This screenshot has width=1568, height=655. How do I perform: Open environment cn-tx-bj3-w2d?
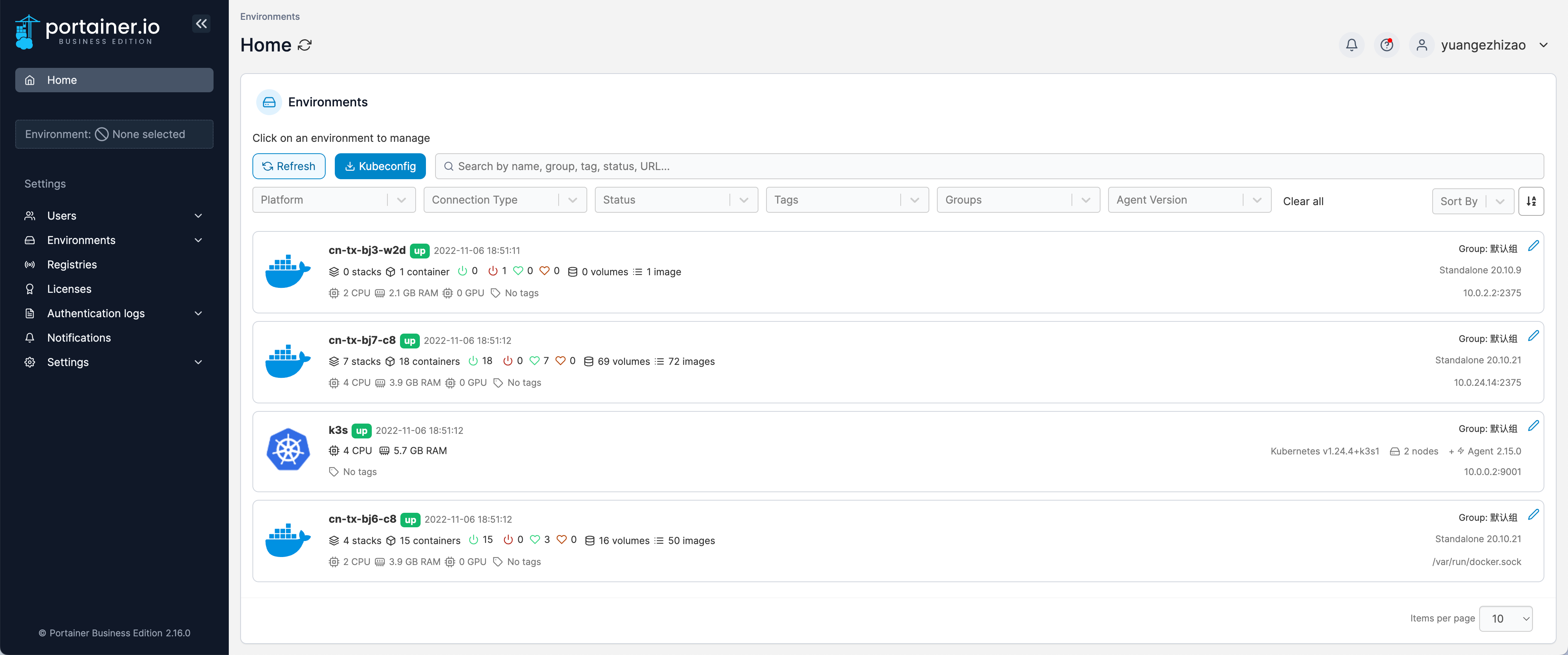coord(898,272)
